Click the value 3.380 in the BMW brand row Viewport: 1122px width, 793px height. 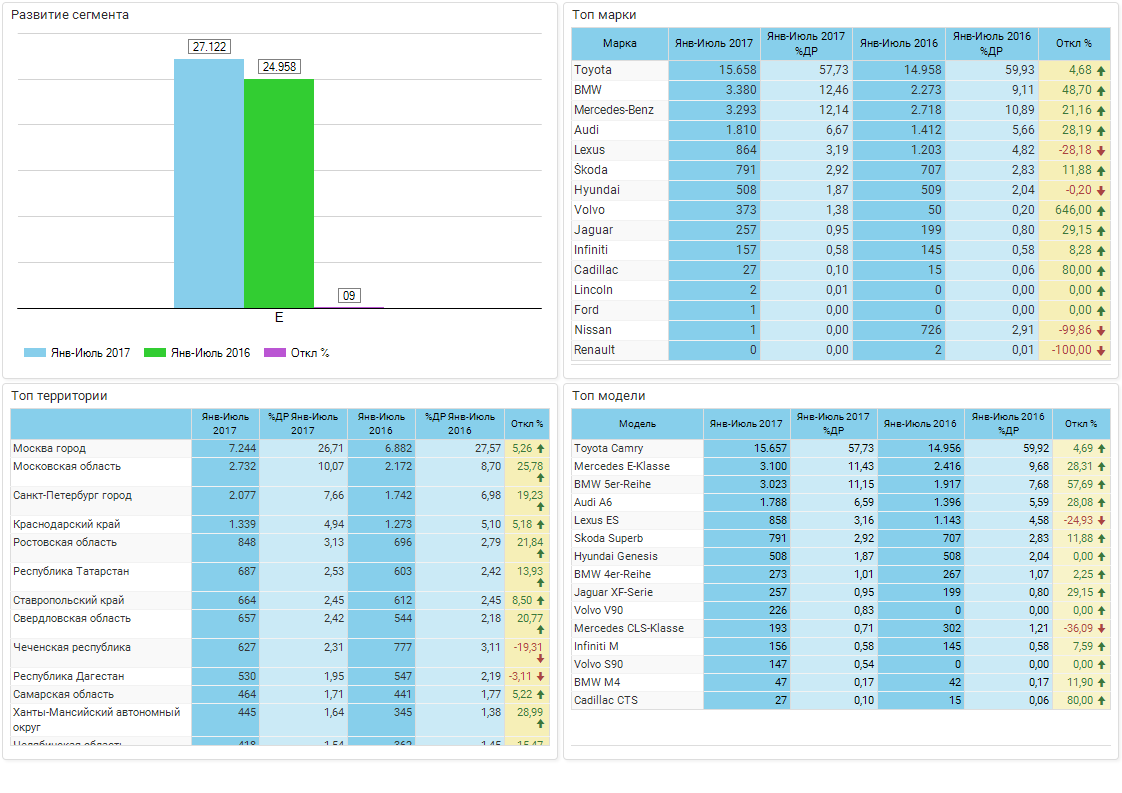pyautogui.click(x=741, y=90)
